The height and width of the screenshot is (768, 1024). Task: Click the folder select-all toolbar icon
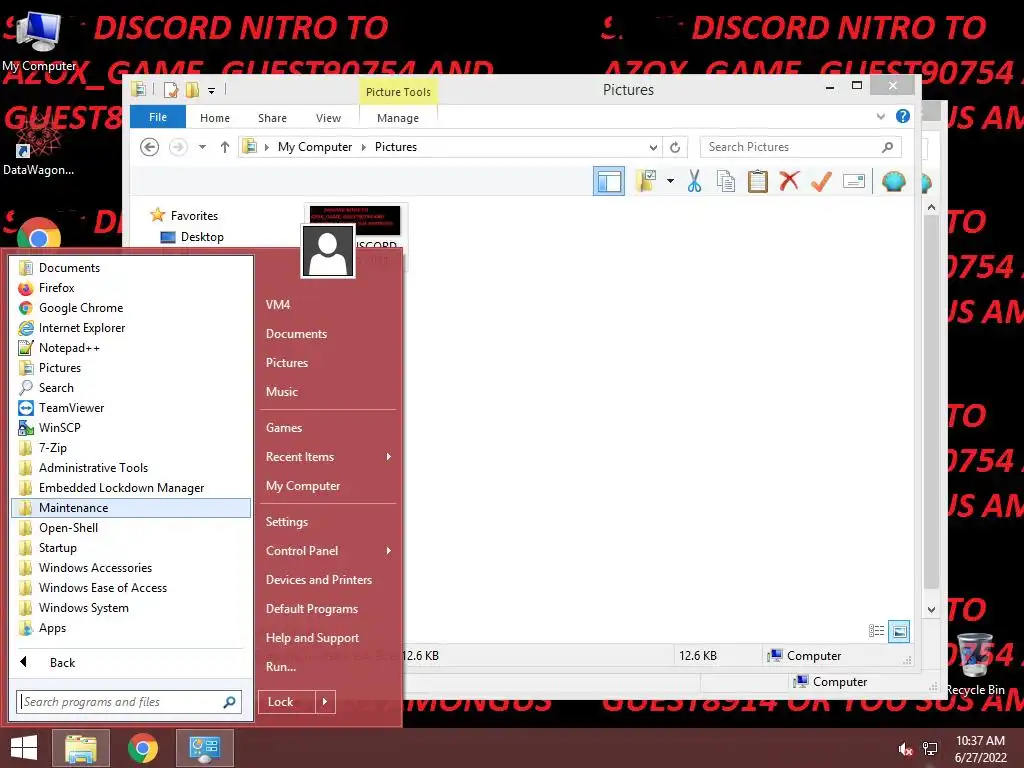click(647, 181)
